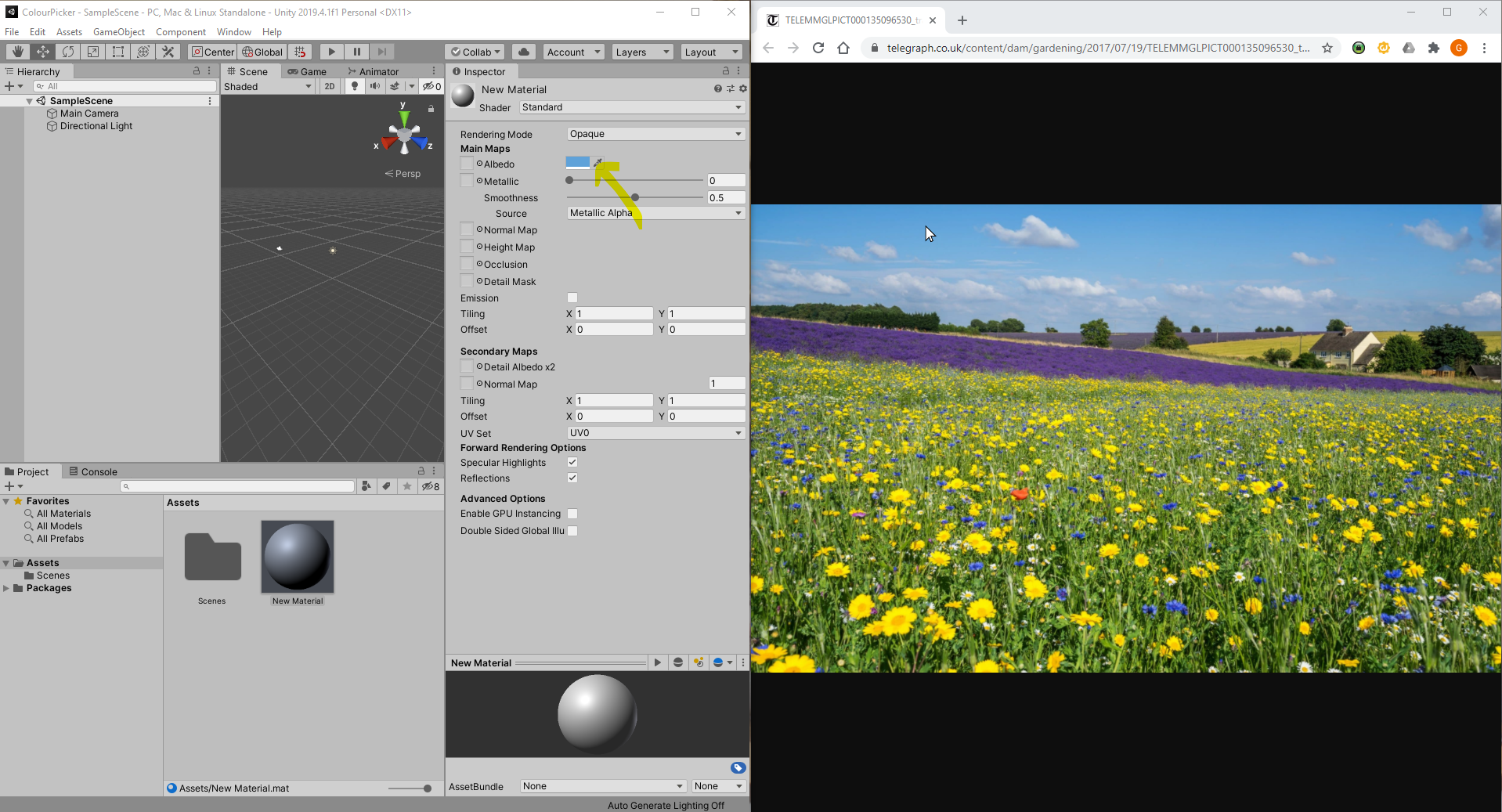The height and width of the screenshot is (812, 1502).
Task: Select the Rect tool in the toolbar
Action: pos(117,51)
